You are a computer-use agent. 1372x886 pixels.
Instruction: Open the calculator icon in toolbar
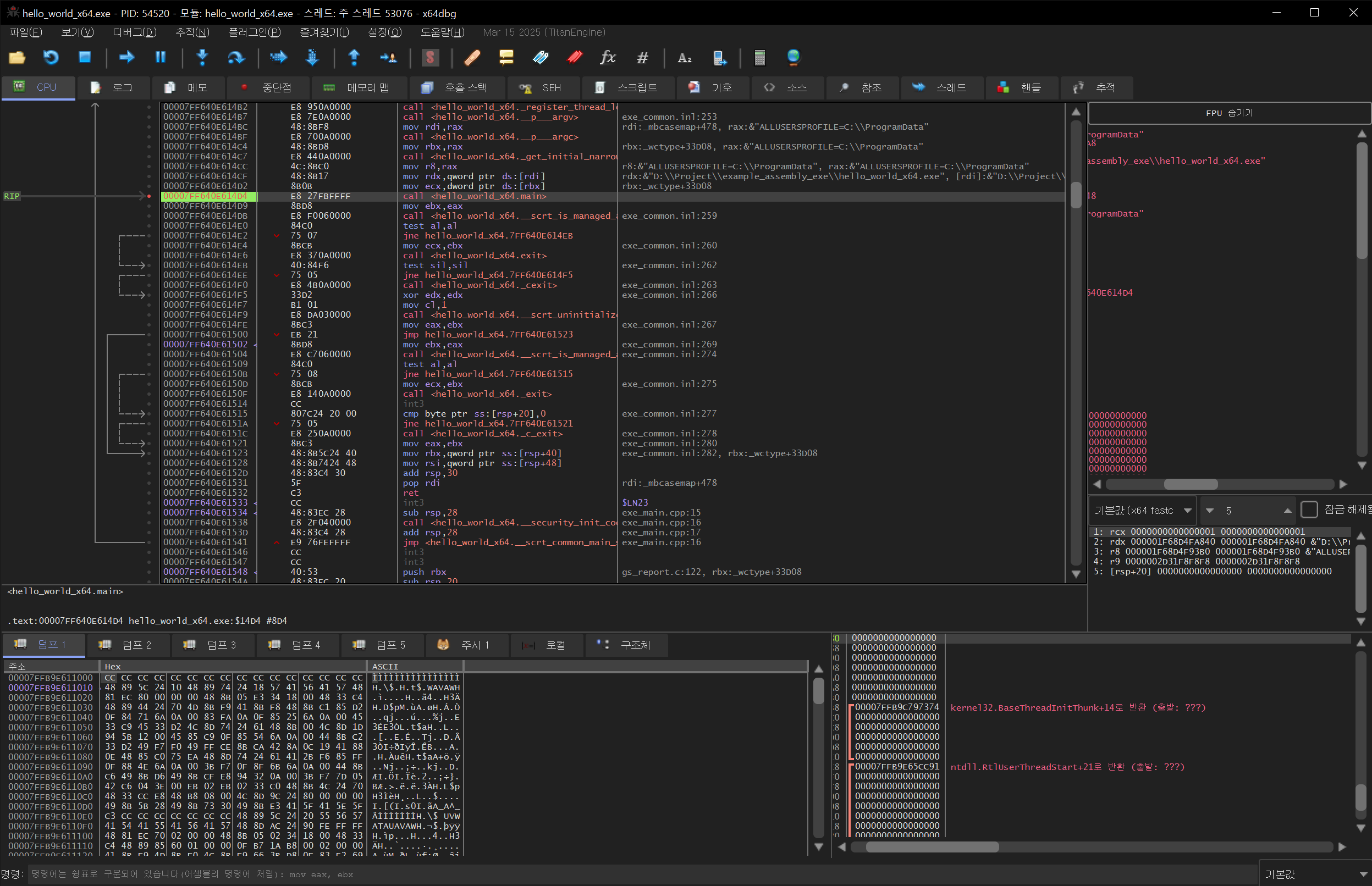click(759, 57)
